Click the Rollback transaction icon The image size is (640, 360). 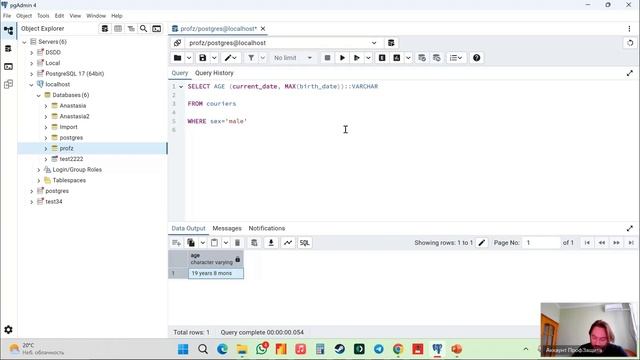click(x=437, y=58)
